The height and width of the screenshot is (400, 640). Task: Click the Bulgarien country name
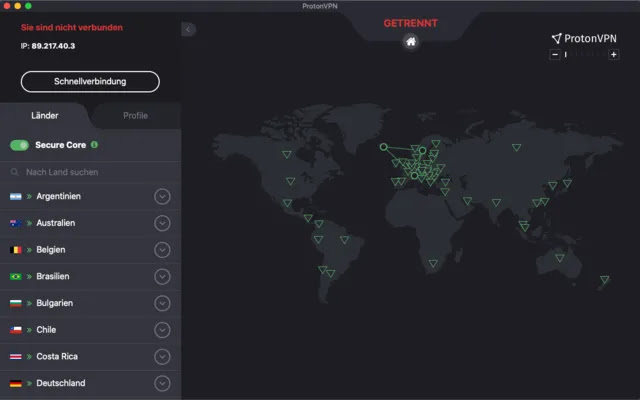click(55, 303)
